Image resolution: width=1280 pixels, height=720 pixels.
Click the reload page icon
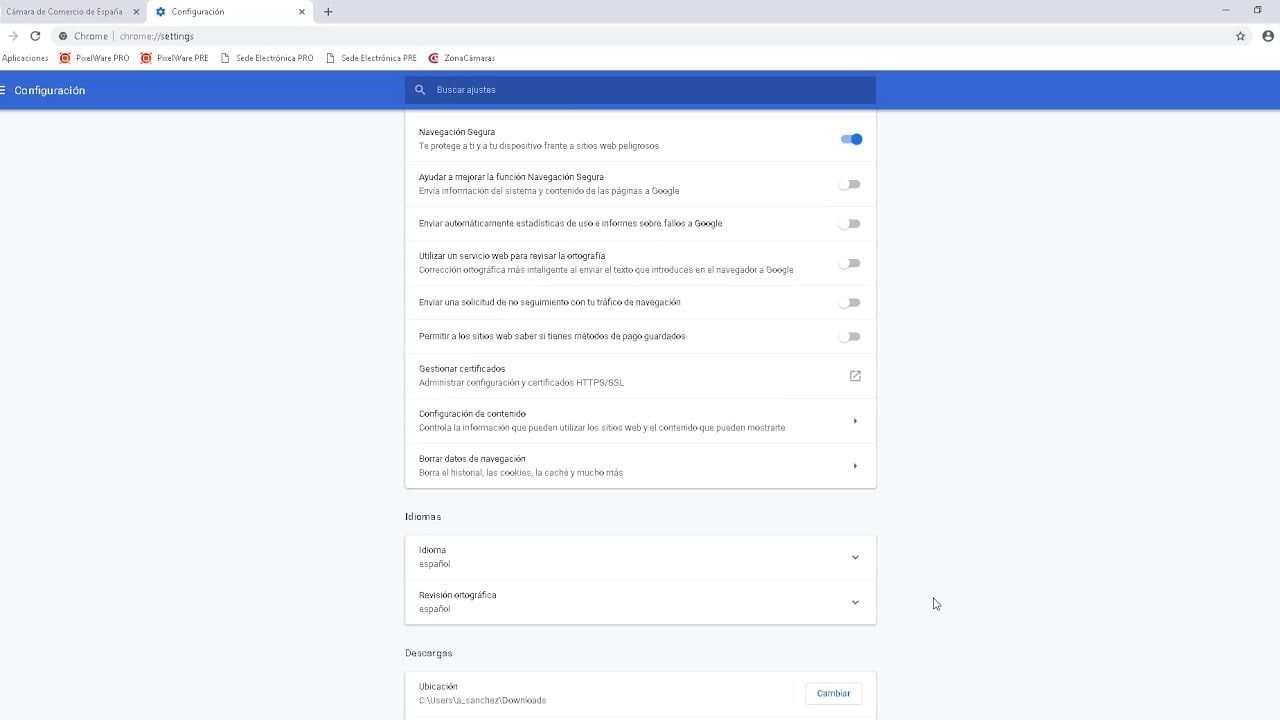(x=35, y=36)
